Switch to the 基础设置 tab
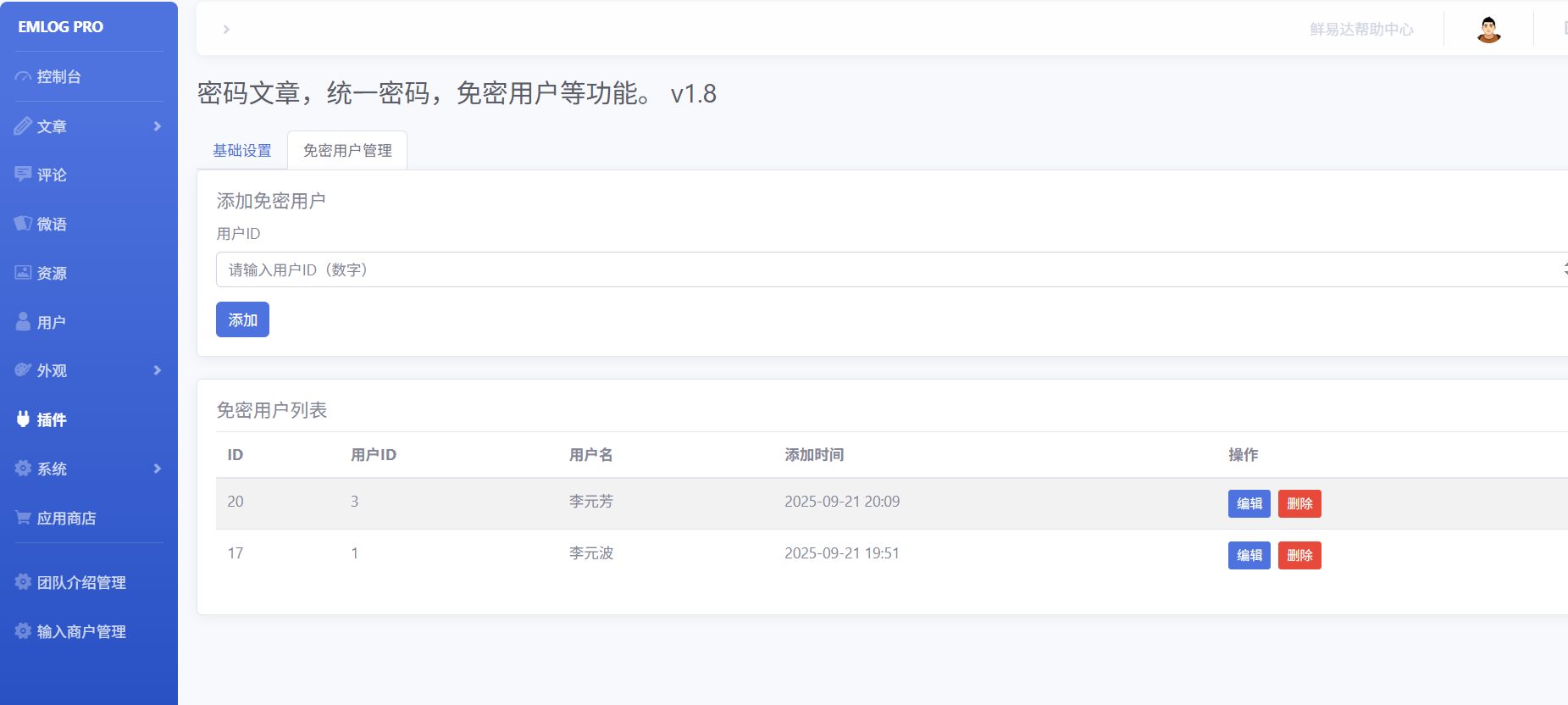This screenshot has width=1568, height=705. pyautogui.click(x=242, y=151)
